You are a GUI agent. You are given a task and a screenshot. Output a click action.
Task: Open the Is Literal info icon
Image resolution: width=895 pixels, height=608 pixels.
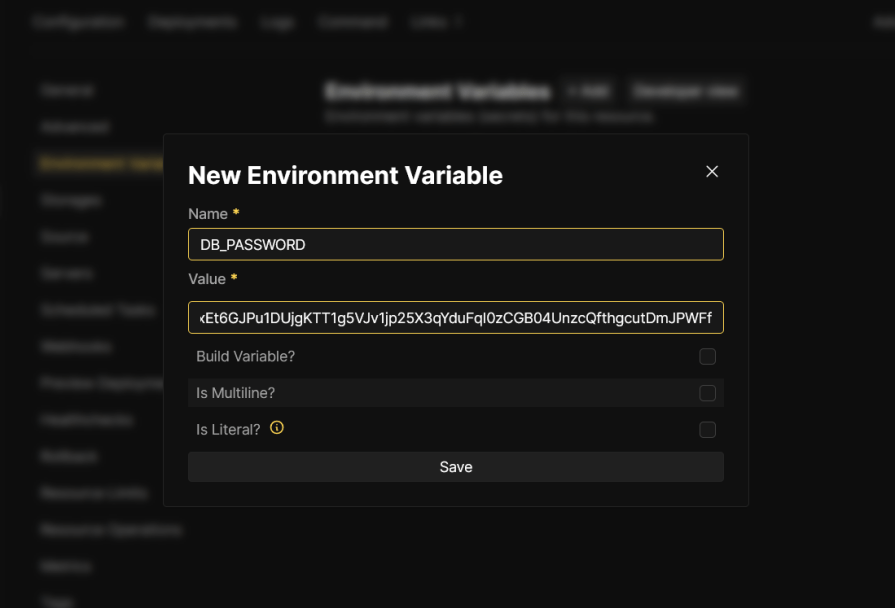277,428
